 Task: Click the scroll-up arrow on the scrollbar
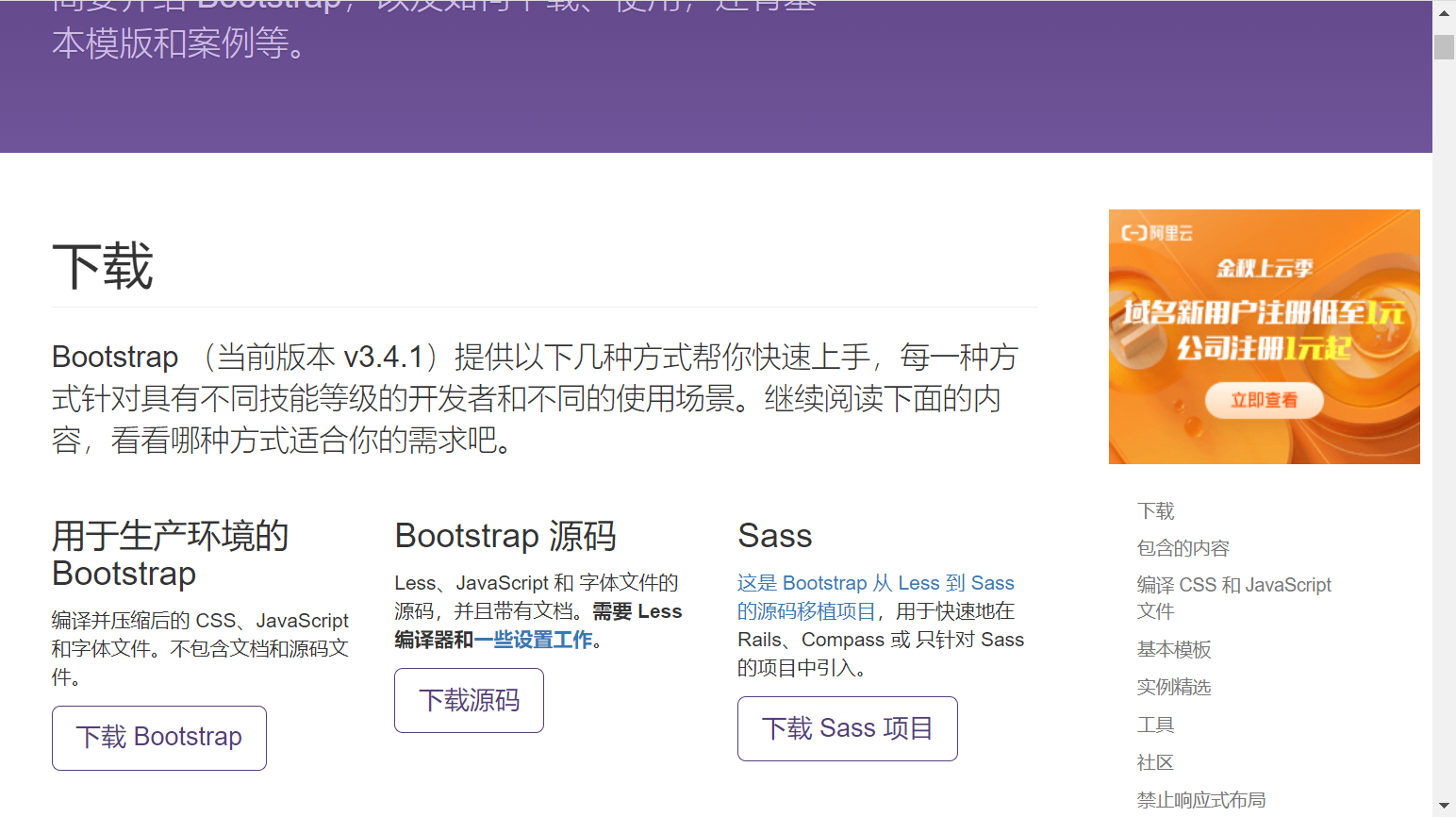1444,12
